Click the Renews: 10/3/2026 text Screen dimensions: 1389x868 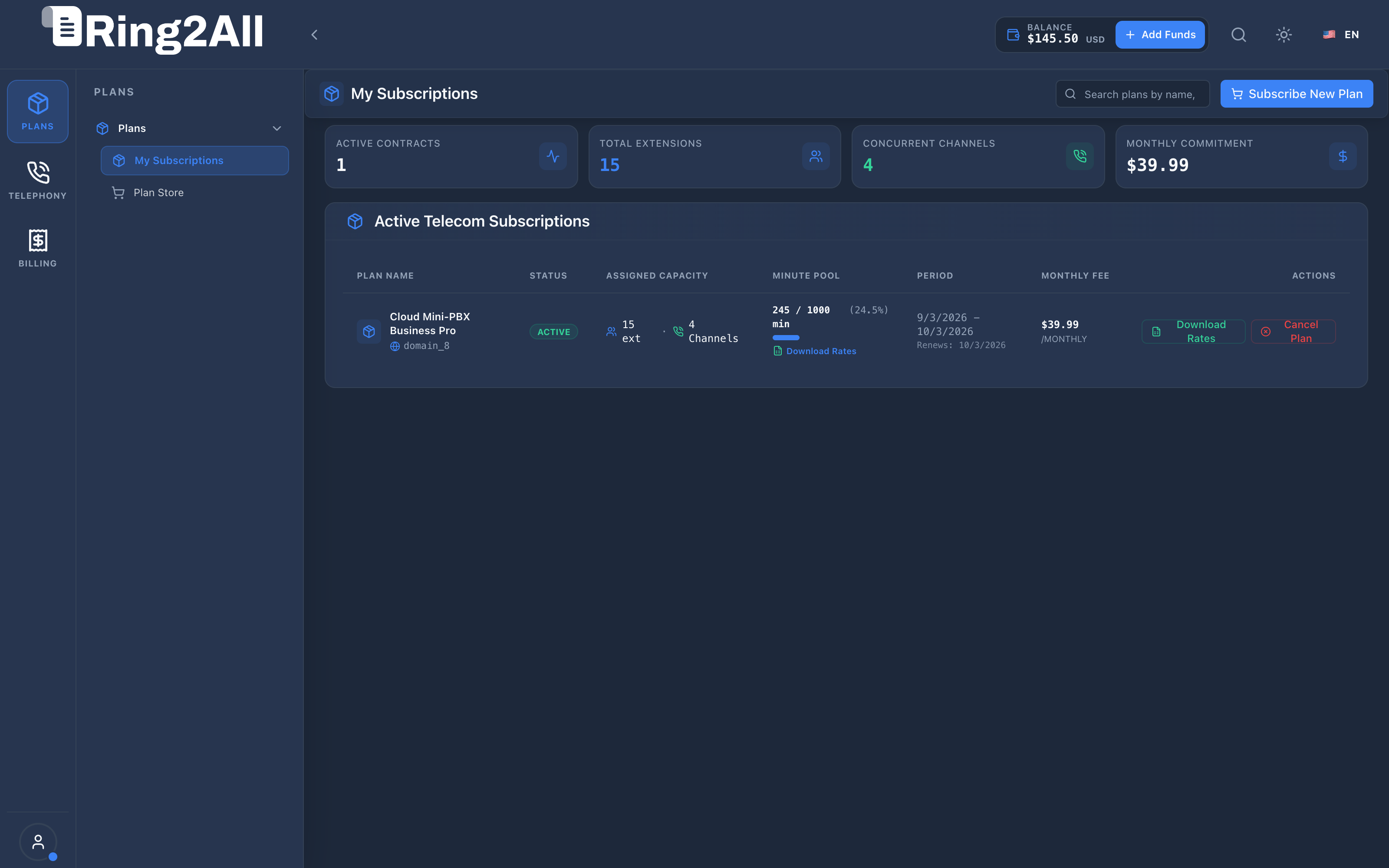pos(961,345)
